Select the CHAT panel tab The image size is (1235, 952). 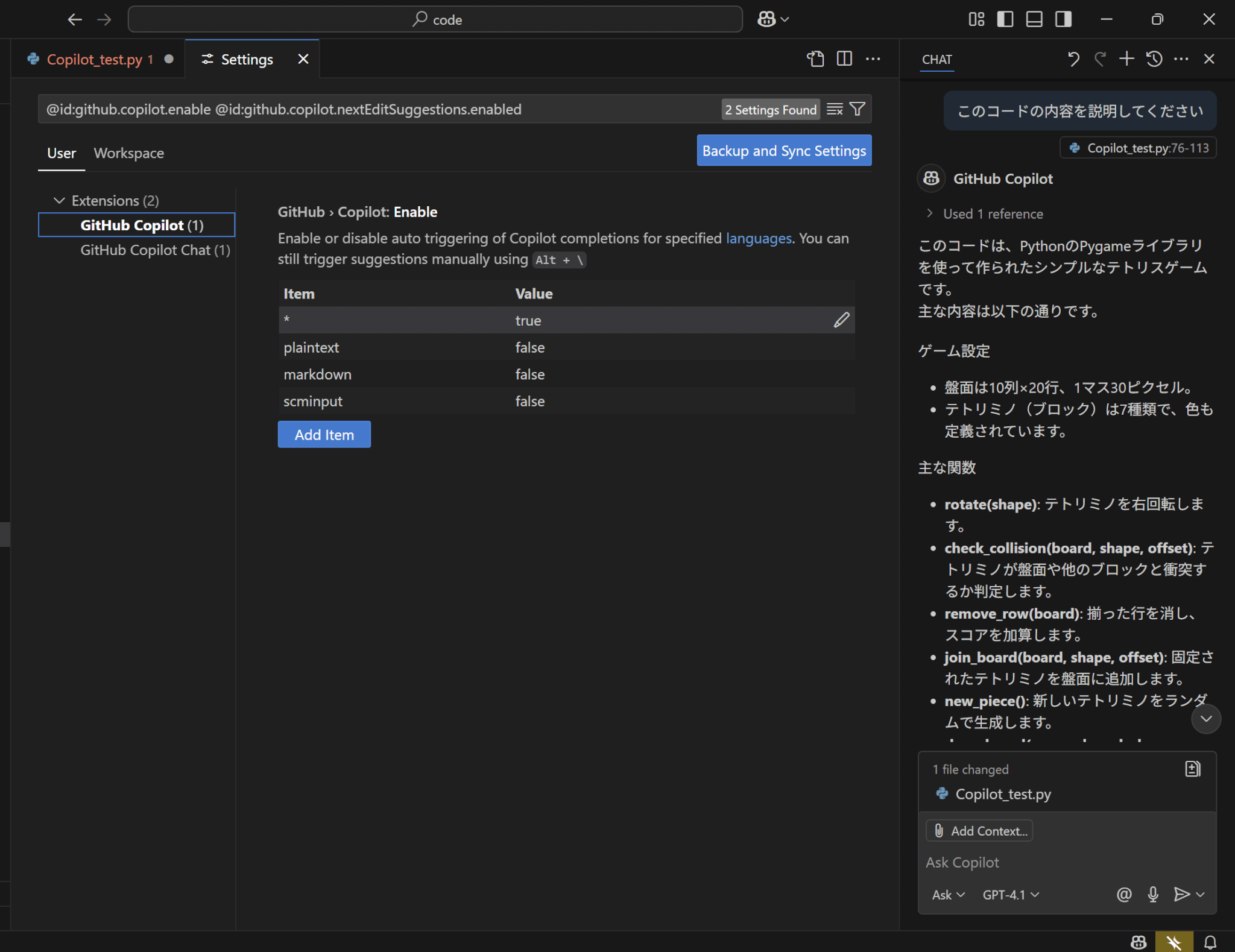click(937, 59)
